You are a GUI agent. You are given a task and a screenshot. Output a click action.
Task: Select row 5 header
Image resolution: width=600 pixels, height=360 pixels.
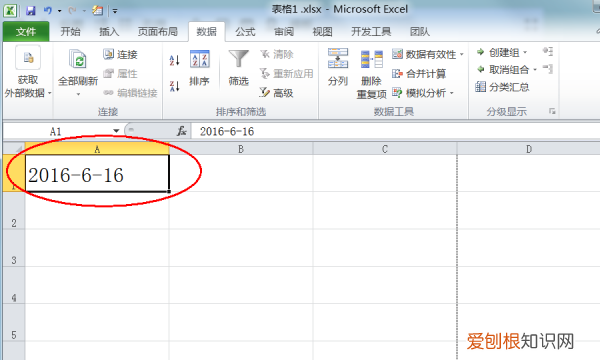[14, 323]
